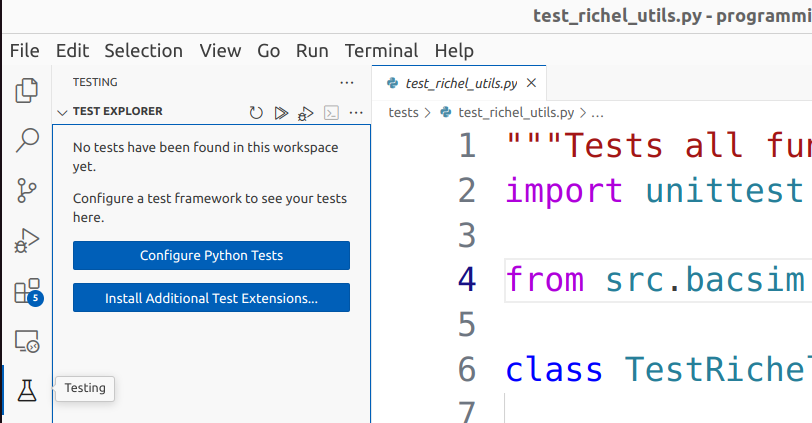
Task: Click line number 6 in the gutter
Action: 467,370
